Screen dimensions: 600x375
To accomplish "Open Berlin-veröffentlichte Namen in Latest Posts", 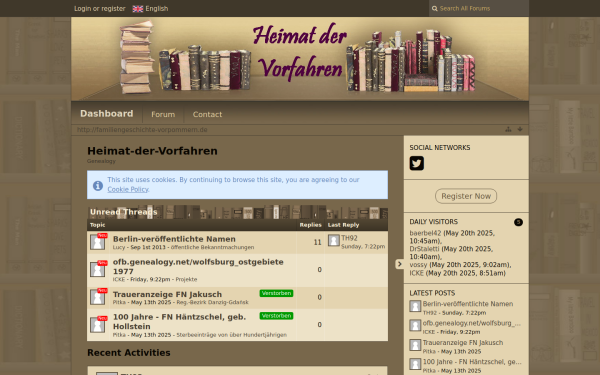I will click(x=468, y=304).
